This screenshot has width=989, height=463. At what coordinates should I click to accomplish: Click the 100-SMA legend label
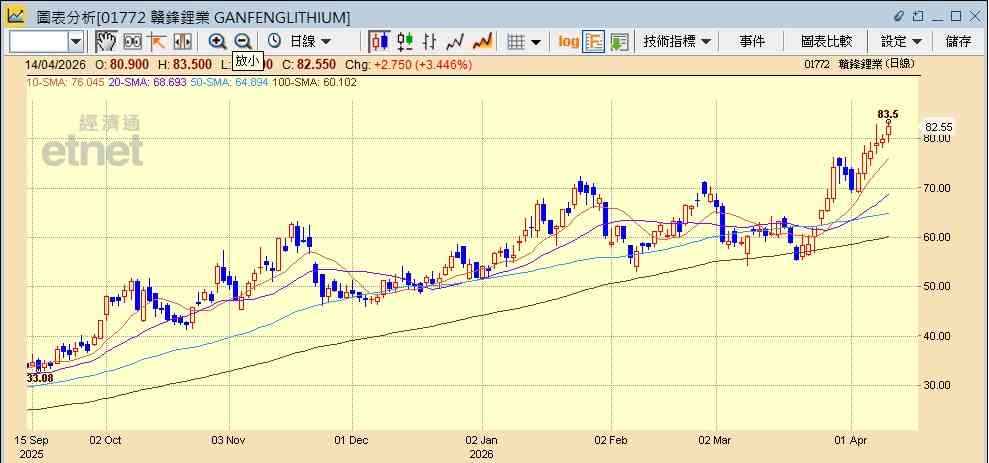315,82
